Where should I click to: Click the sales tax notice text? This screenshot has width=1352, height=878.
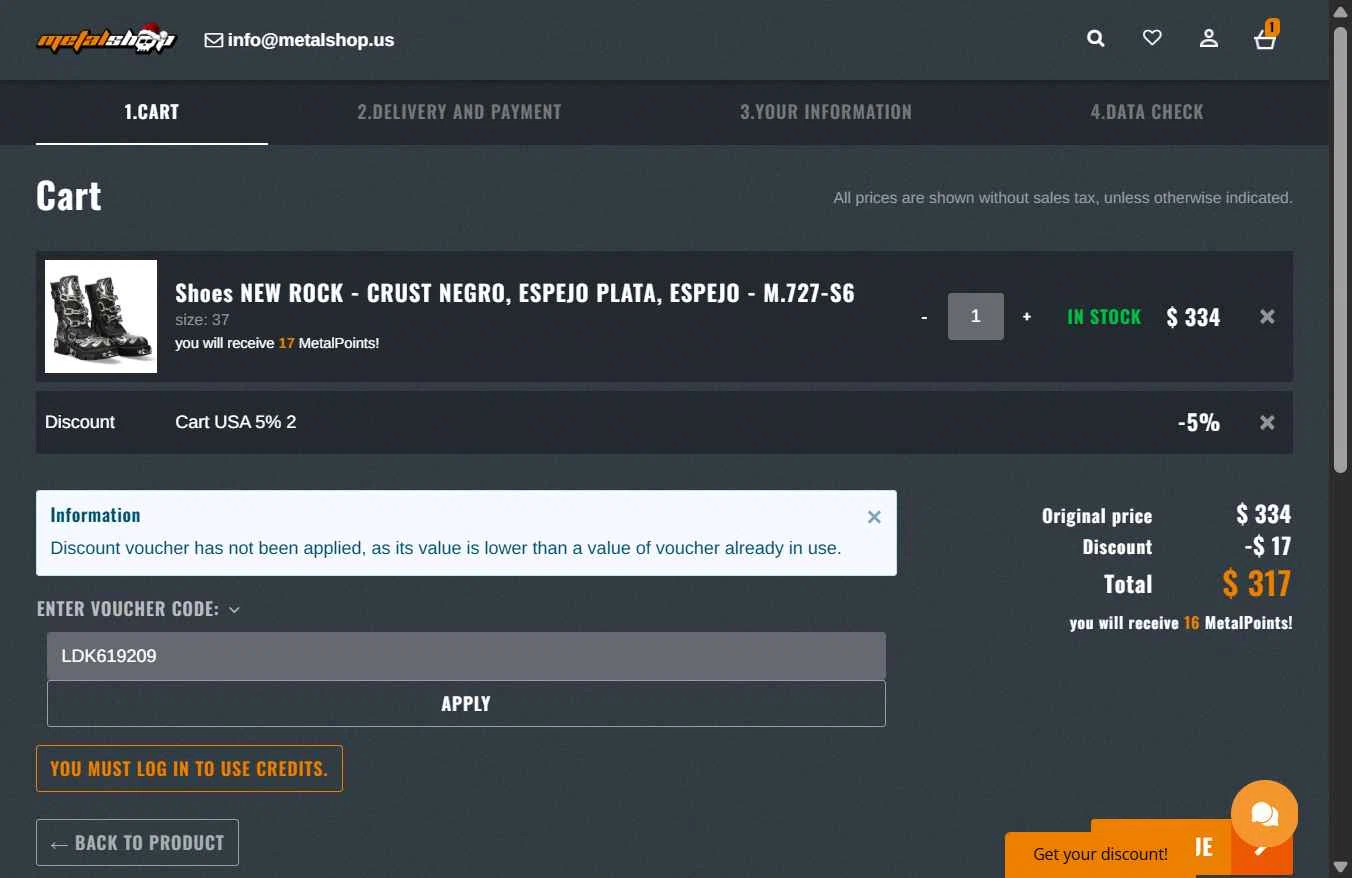[x=1063, y=198]
